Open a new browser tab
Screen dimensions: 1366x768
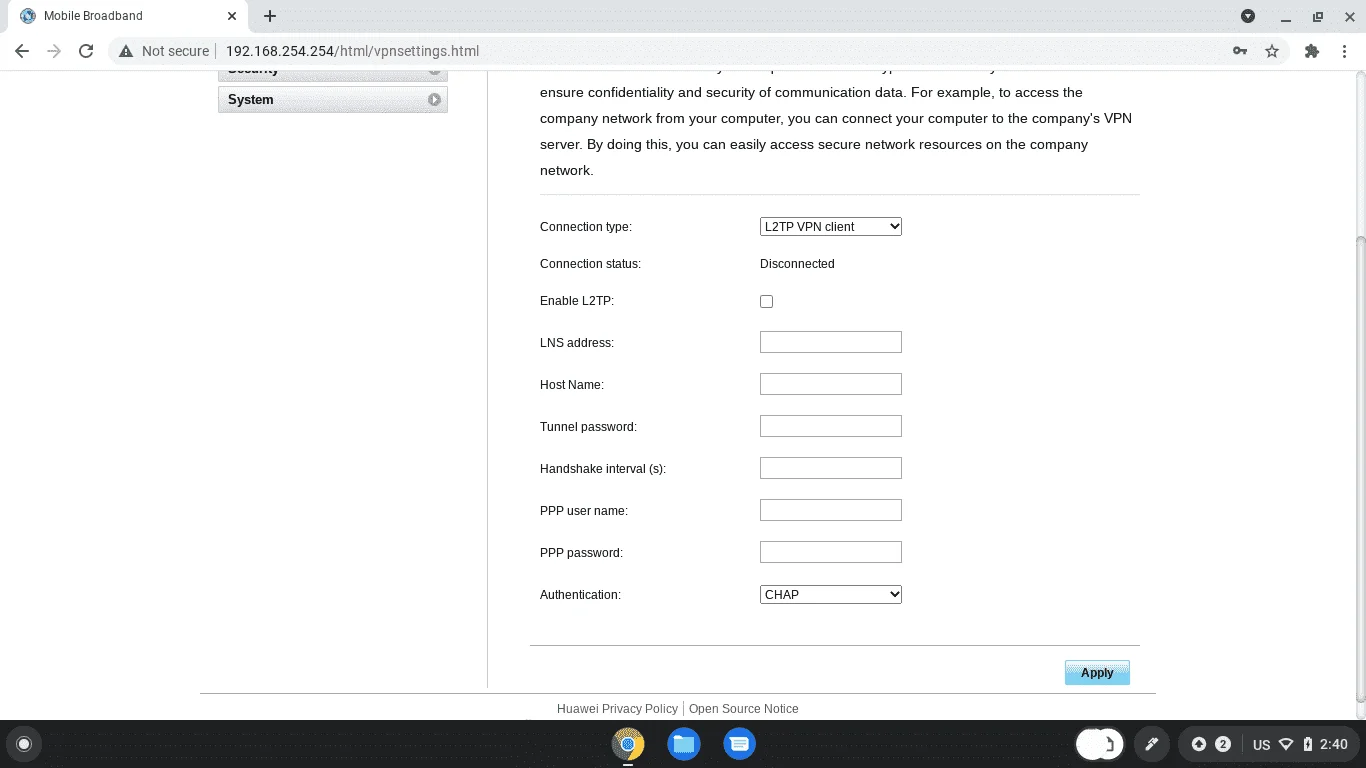coord(270,16)
